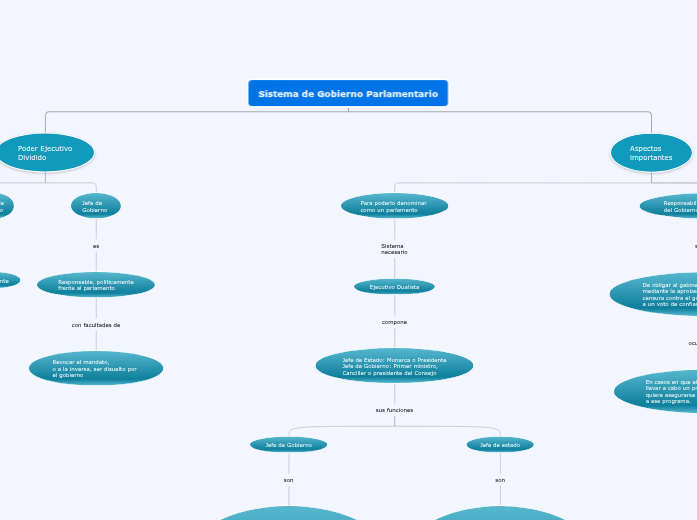Select the 'Revocar el mandato' node
The image size is (697, 520).
(x=96, y=367)
